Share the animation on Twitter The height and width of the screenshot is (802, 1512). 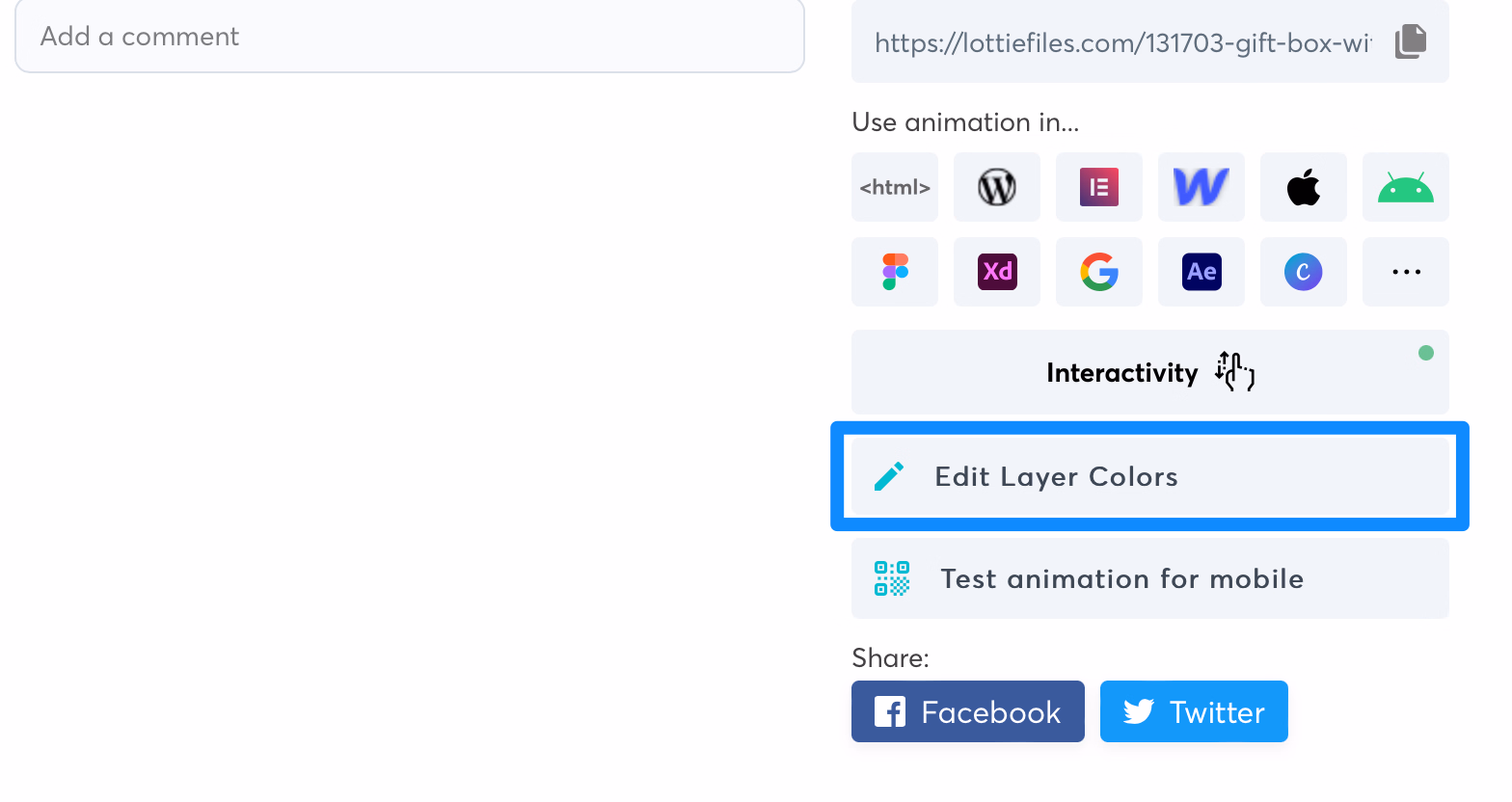click(1194, 711)
